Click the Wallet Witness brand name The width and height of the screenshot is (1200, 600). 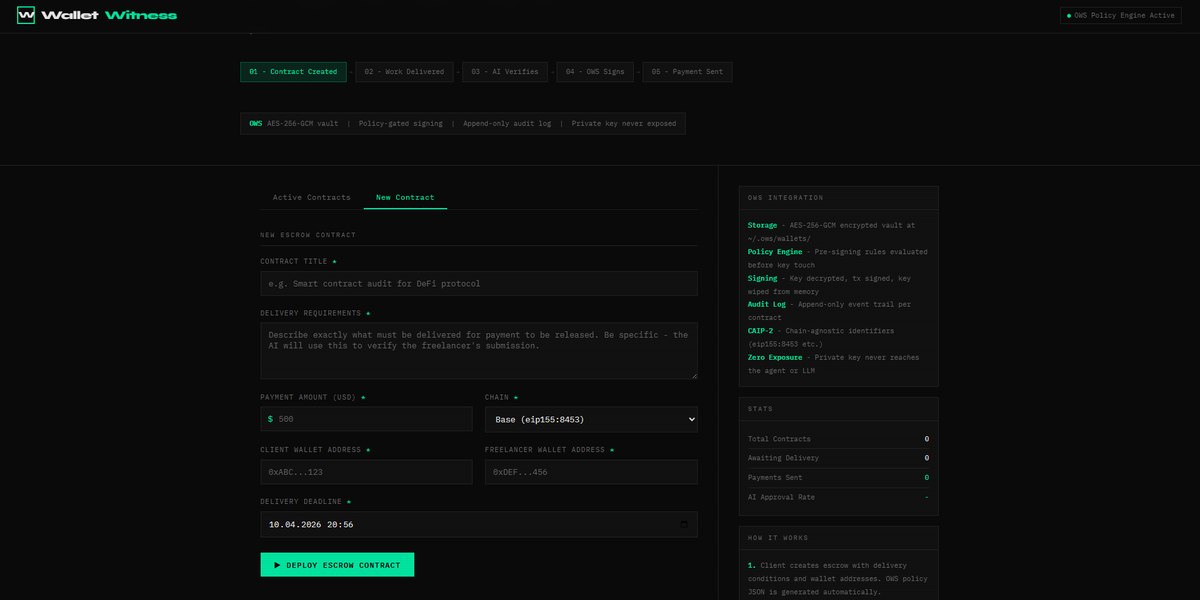click(110, 16)
